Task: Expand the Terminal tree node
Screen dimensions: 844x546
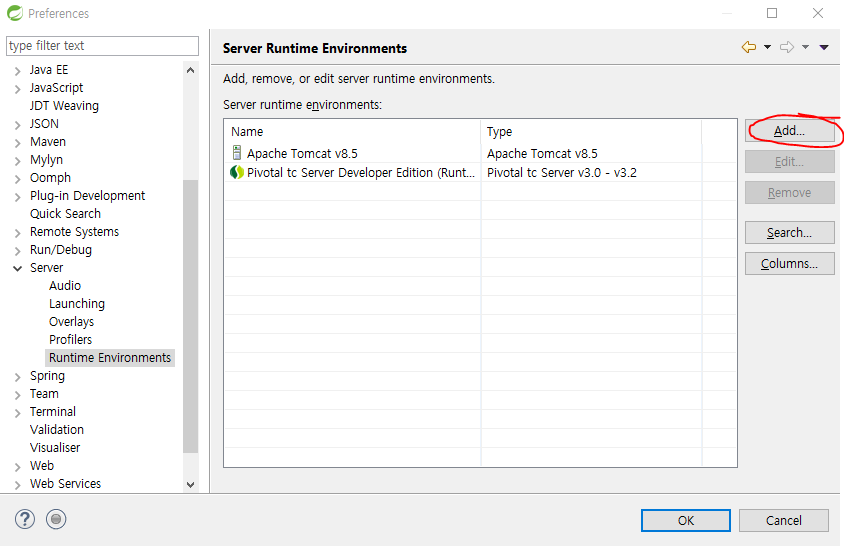Action: click(18, 412)
